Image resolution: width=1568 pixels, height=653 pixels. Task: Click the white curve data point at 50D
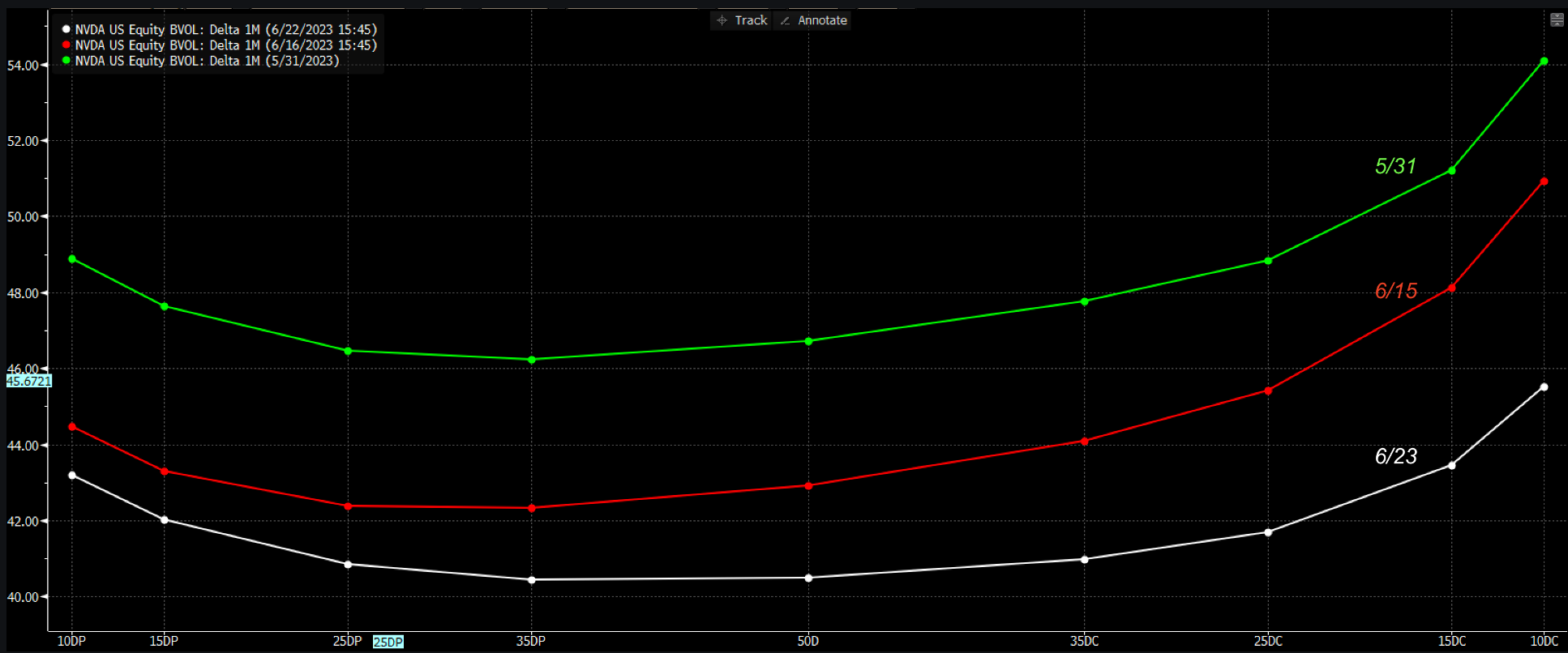coord(808,578)
